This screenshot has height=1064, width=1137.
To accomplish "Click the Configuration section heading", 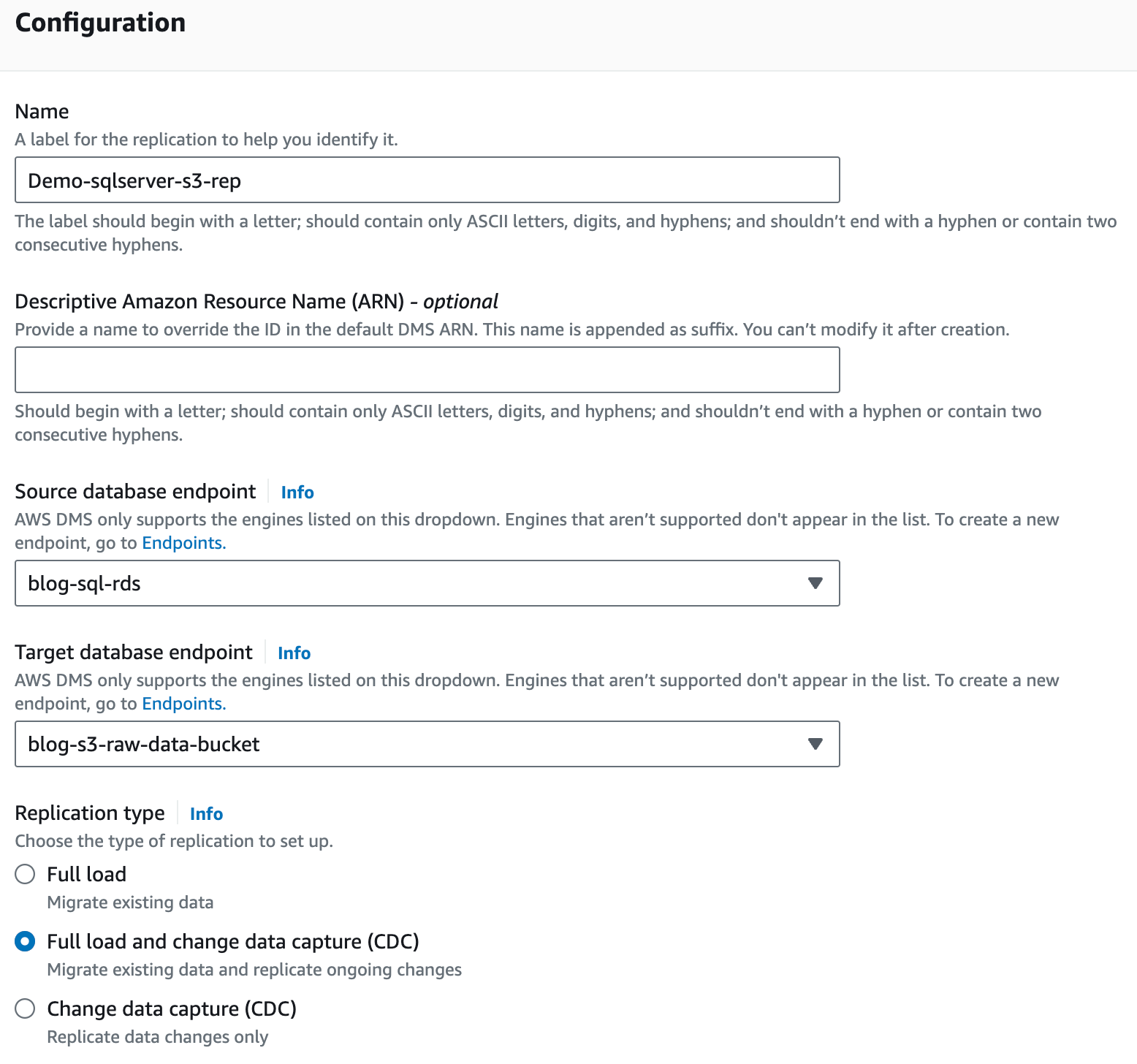I will click(100, 23).
